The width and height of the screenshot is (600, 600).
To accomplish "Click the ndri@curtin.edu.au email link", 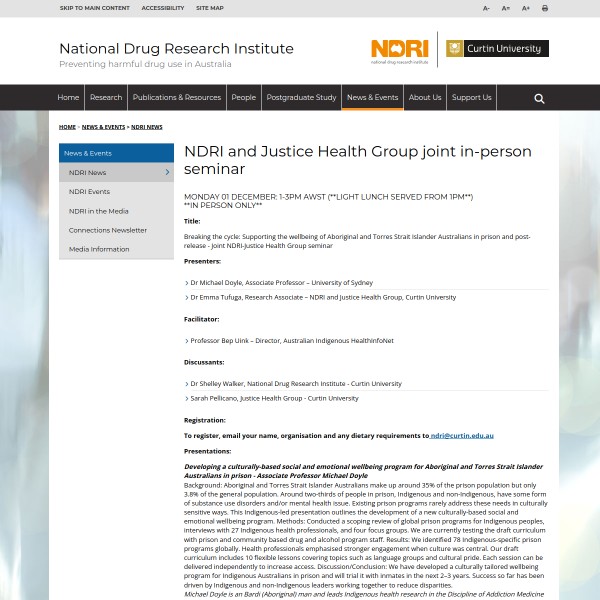I will (462, 436).
